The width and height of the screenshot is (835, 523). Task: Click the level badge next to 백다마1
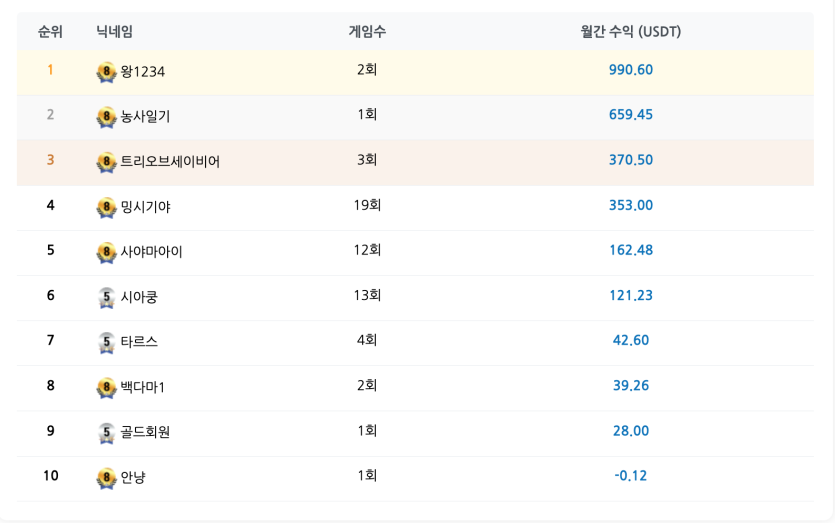[x=107, y=387]
